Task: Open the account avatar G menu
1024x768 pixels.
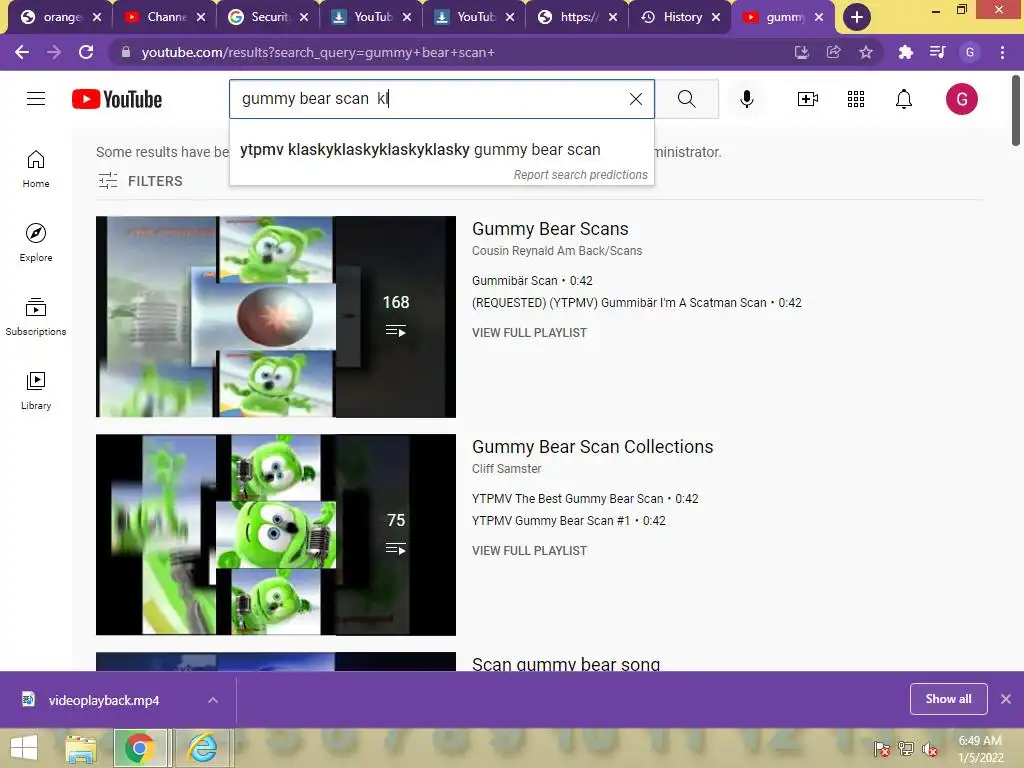Action: pyautogui.click(x=961, y=99)
